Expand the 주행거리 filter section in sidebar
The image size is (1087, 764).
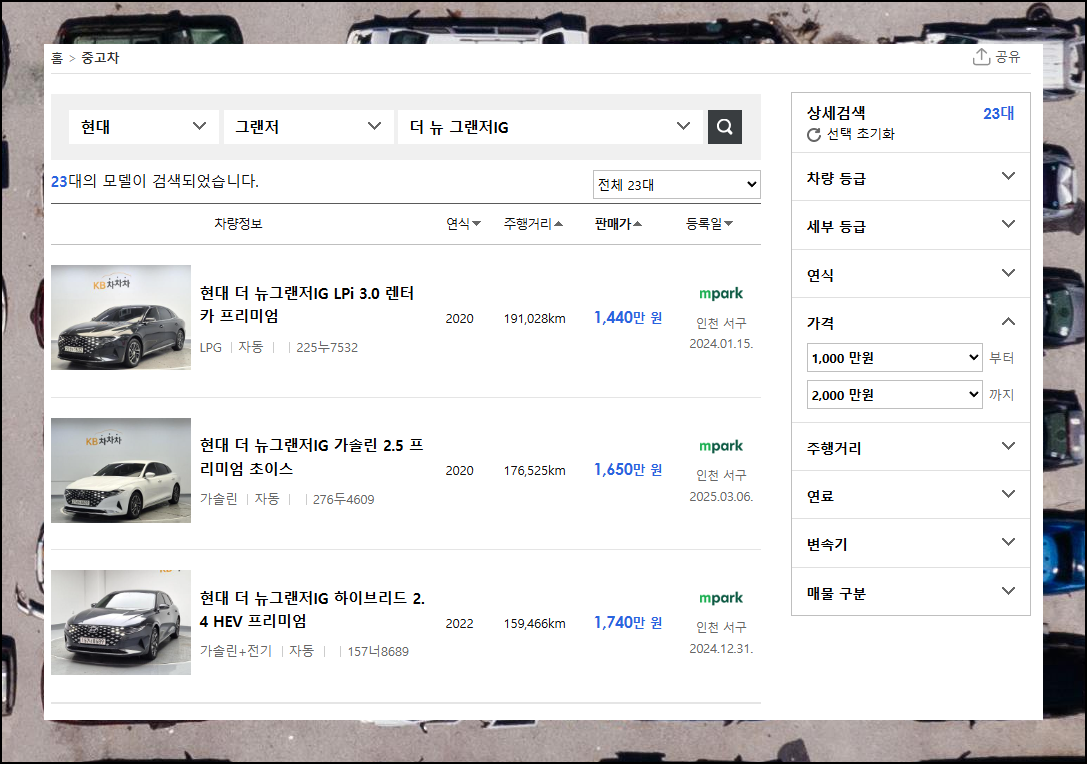[911, 447]
